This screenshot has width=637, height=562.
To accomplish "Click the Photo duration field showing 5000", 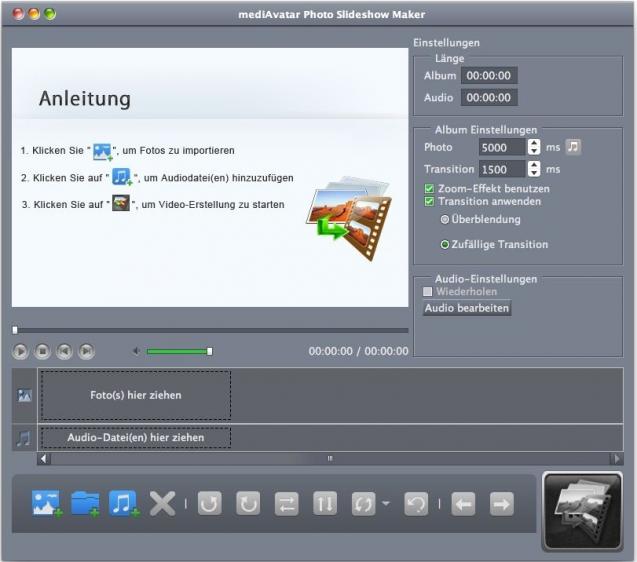I will [x=502, y=147].
